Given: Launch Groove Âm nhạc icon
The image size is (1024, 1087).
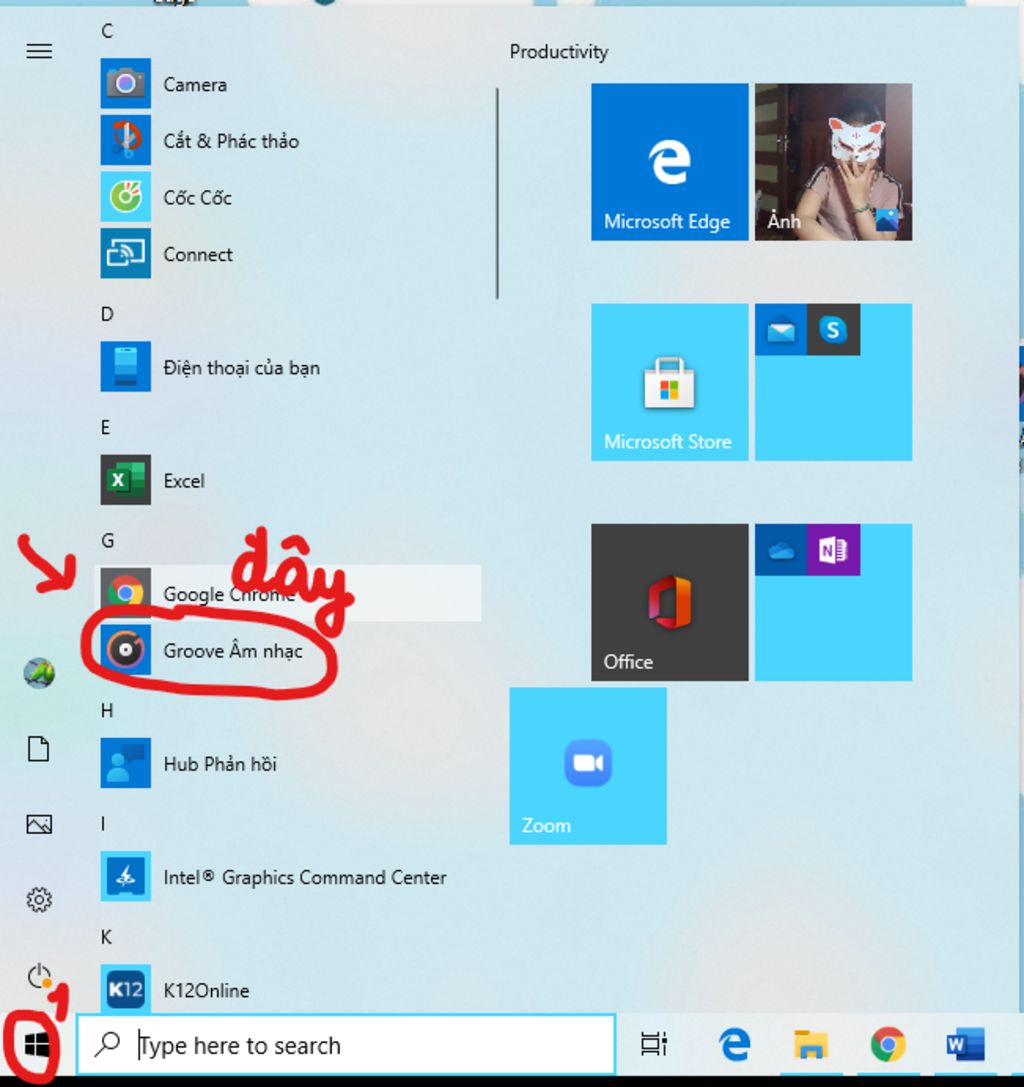Looking at the screenshot, I should pyautogui.click(x=125, y=650).
